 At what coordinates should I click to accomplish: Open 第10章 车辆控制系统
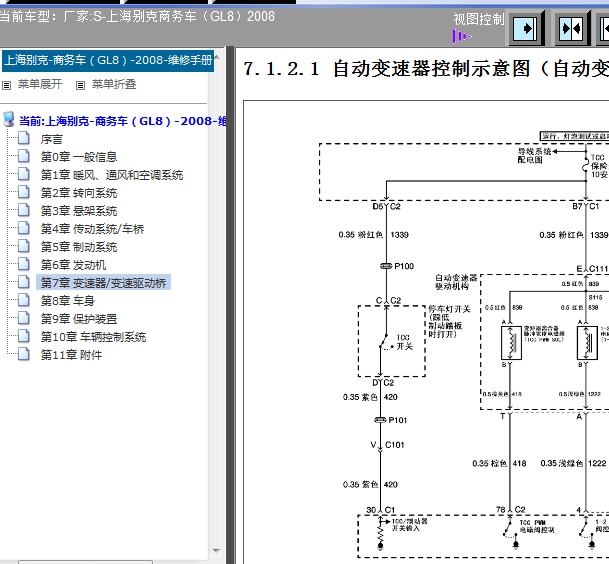coord(93,337)
